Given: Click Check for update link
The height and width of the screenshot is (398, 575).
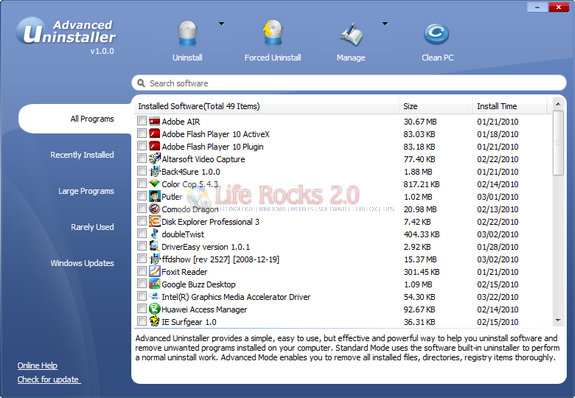Looking at the screenshot, I should (x=48, y=379).
